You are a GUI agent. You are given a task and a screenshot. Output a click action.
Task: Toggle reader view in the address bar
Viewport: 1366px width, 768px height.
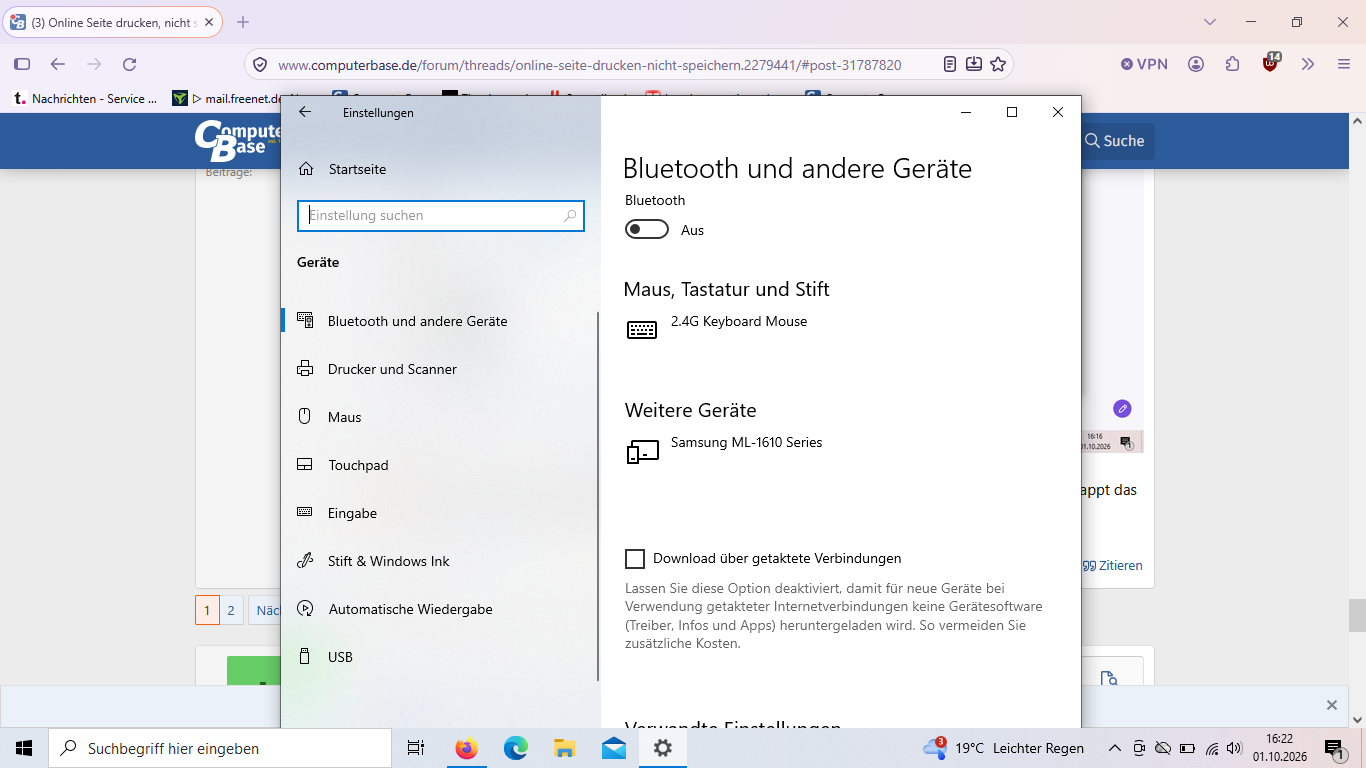(950, 64)
